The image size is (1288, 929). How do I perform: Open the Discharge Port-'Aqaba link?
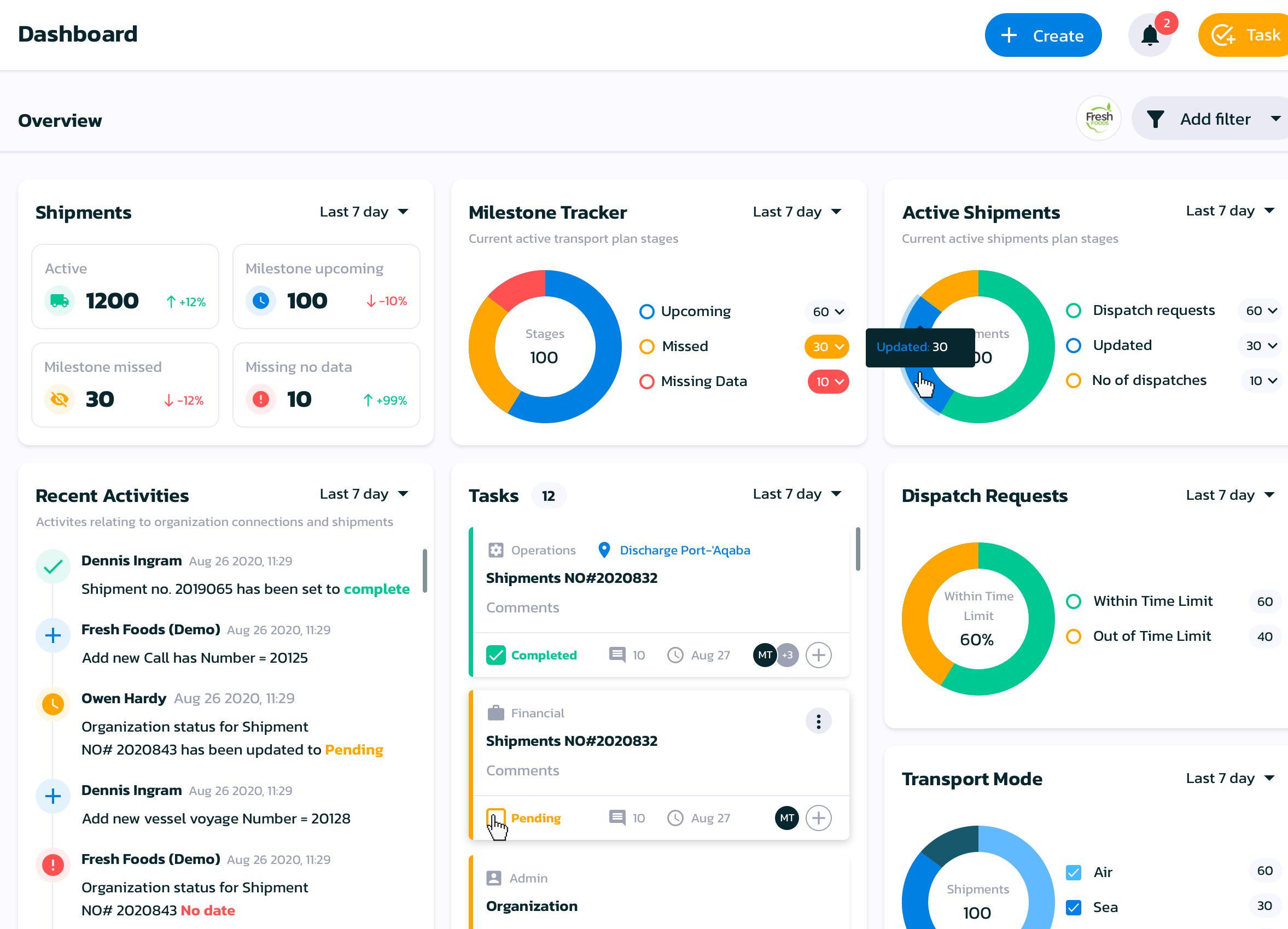684,550
